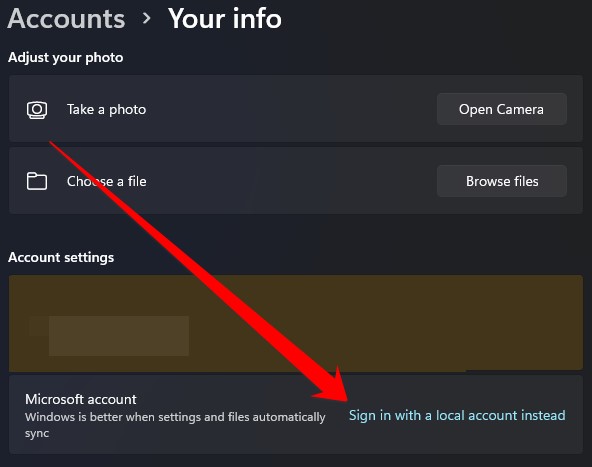Screen dimensions: 592x467
Task: Open Camera to take a photo
Action: (x=502, y=109)
